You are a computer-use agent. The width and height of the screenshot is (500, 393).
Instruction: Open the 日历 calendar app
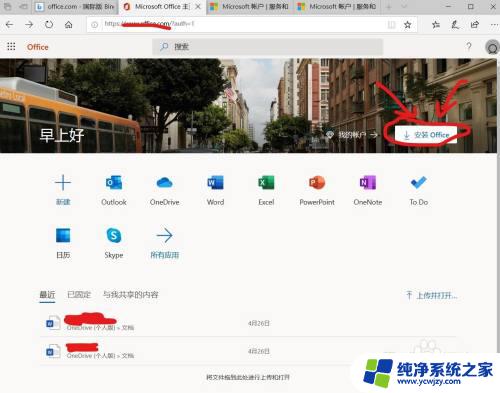click(63, 235)
